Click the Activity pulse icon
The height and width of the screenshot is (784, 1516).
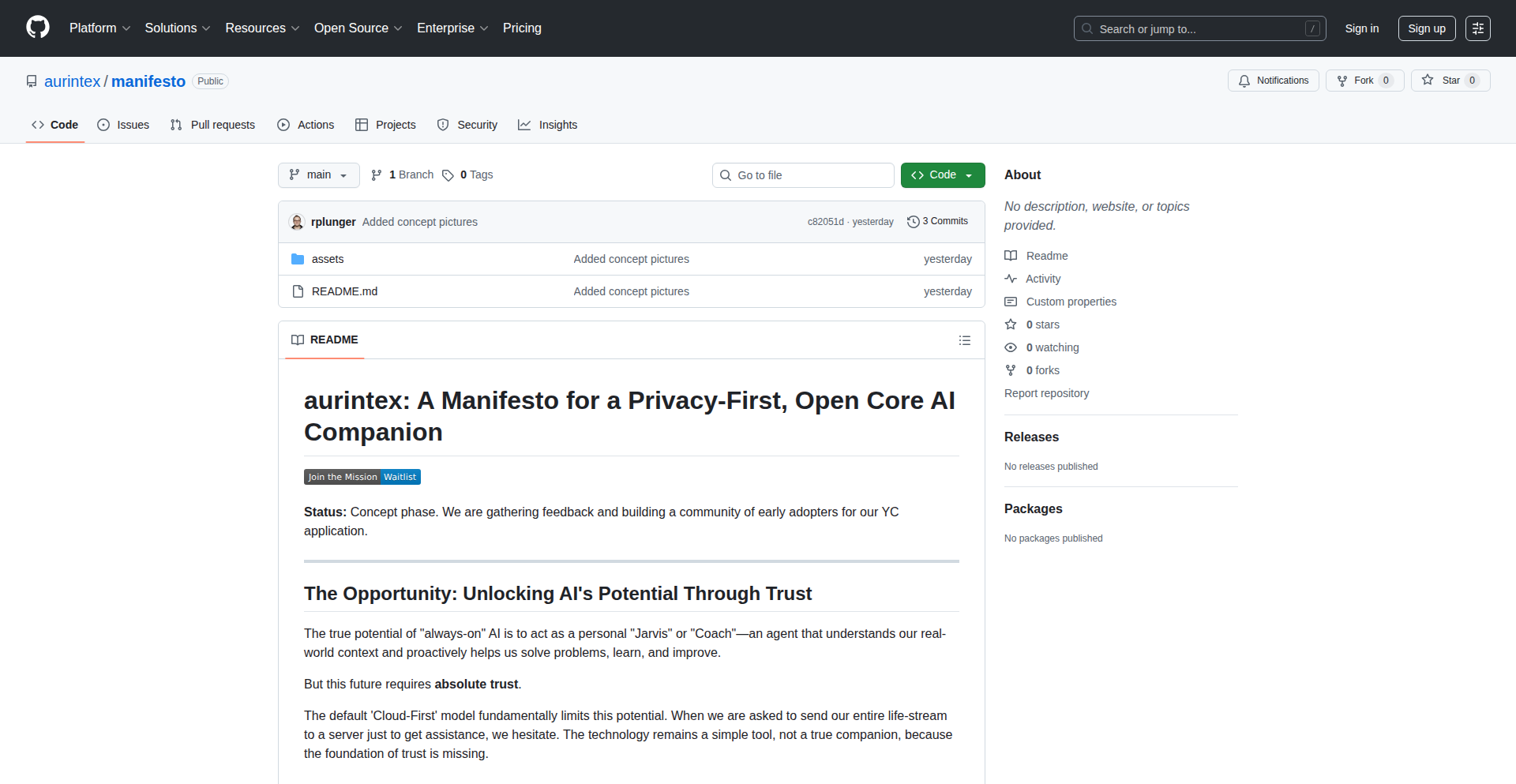click(x=1011, y=279)
